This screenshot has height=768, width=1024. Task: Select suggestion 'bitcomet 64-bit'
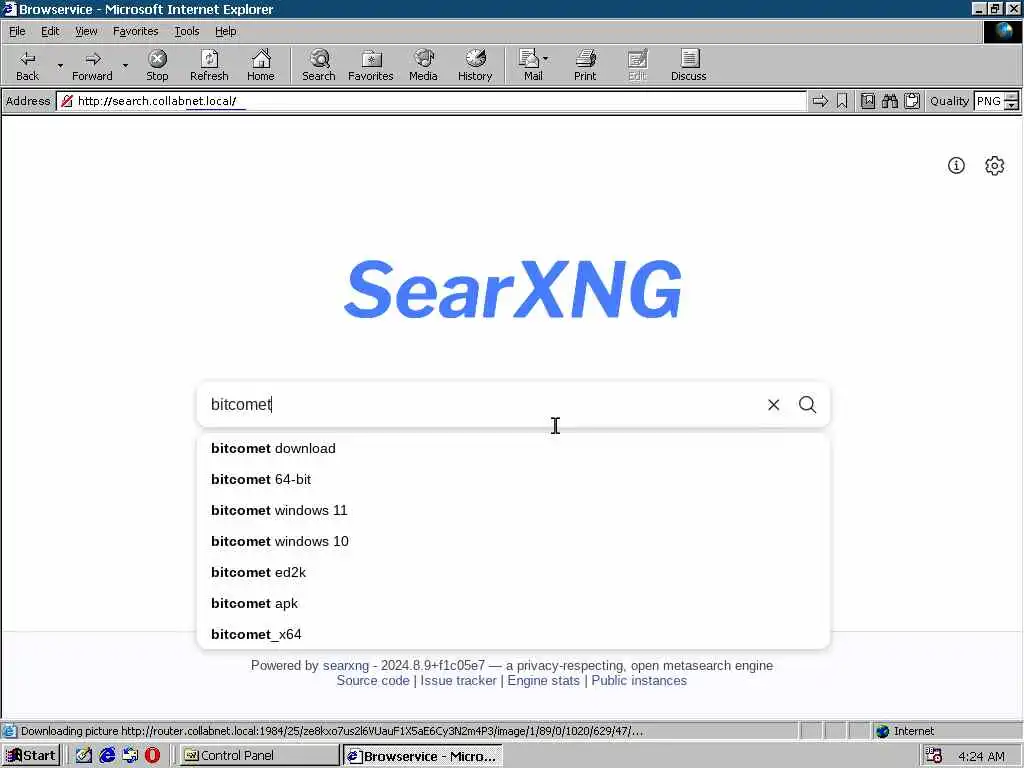[513, 479]
